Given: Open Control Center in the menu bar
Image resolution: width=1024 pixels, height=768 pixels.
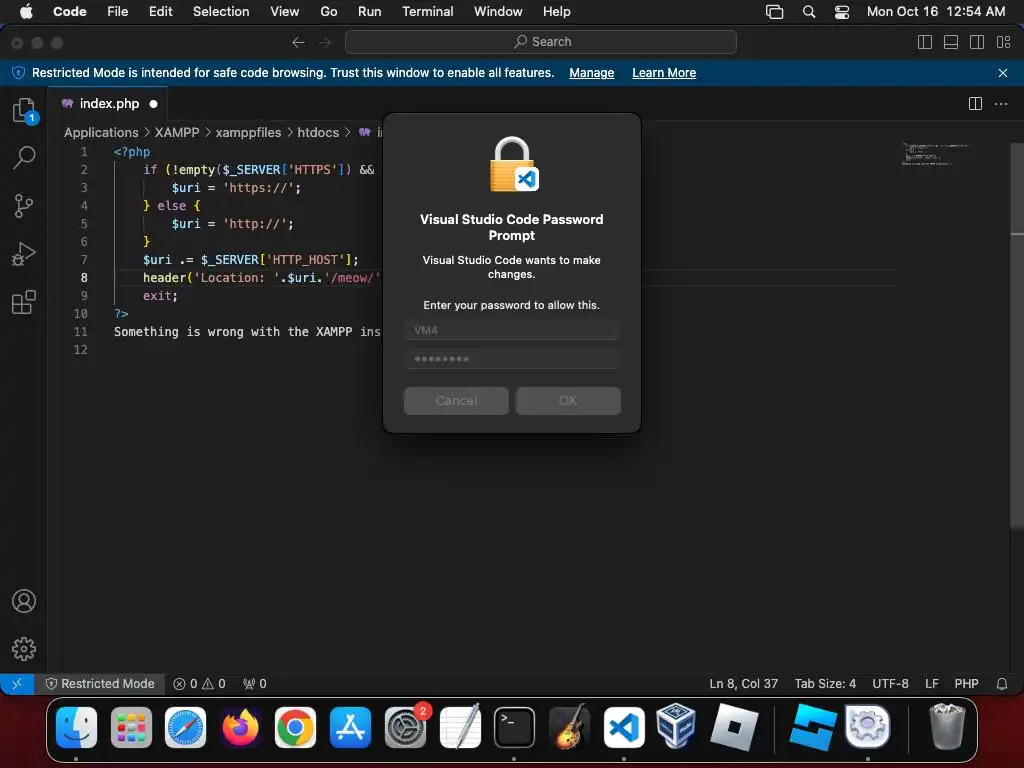Looking at the screenshot, I should pyautogui.click(x=842, y=12).
